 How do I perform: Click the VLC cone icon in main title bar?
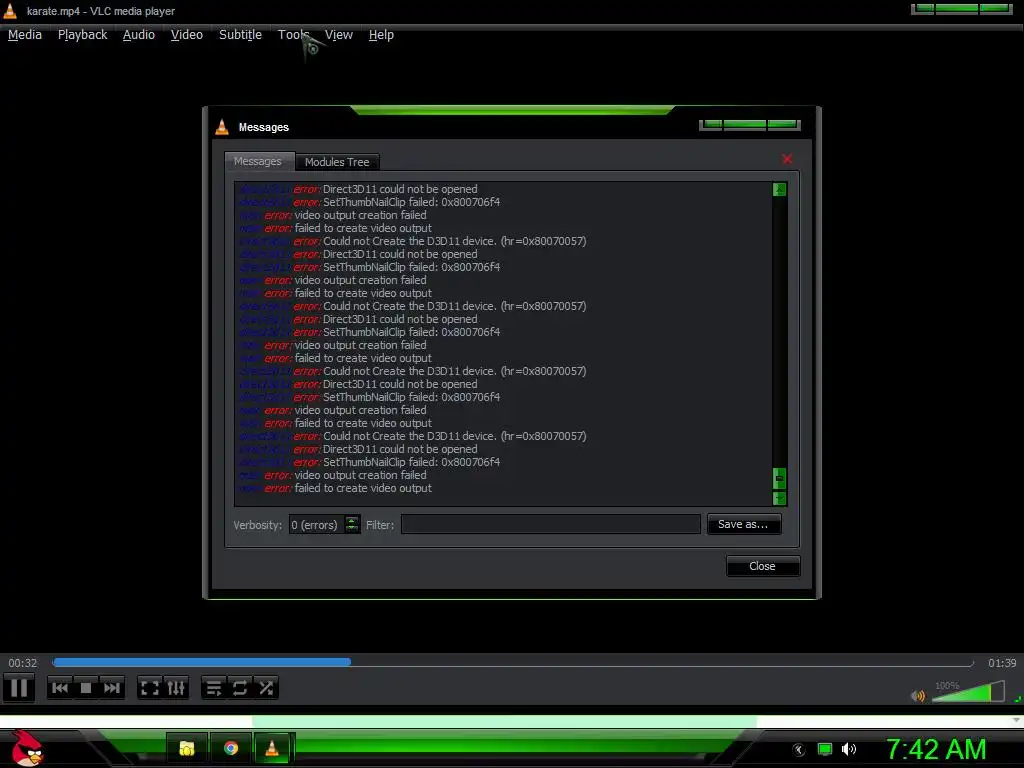coord(10,10)
